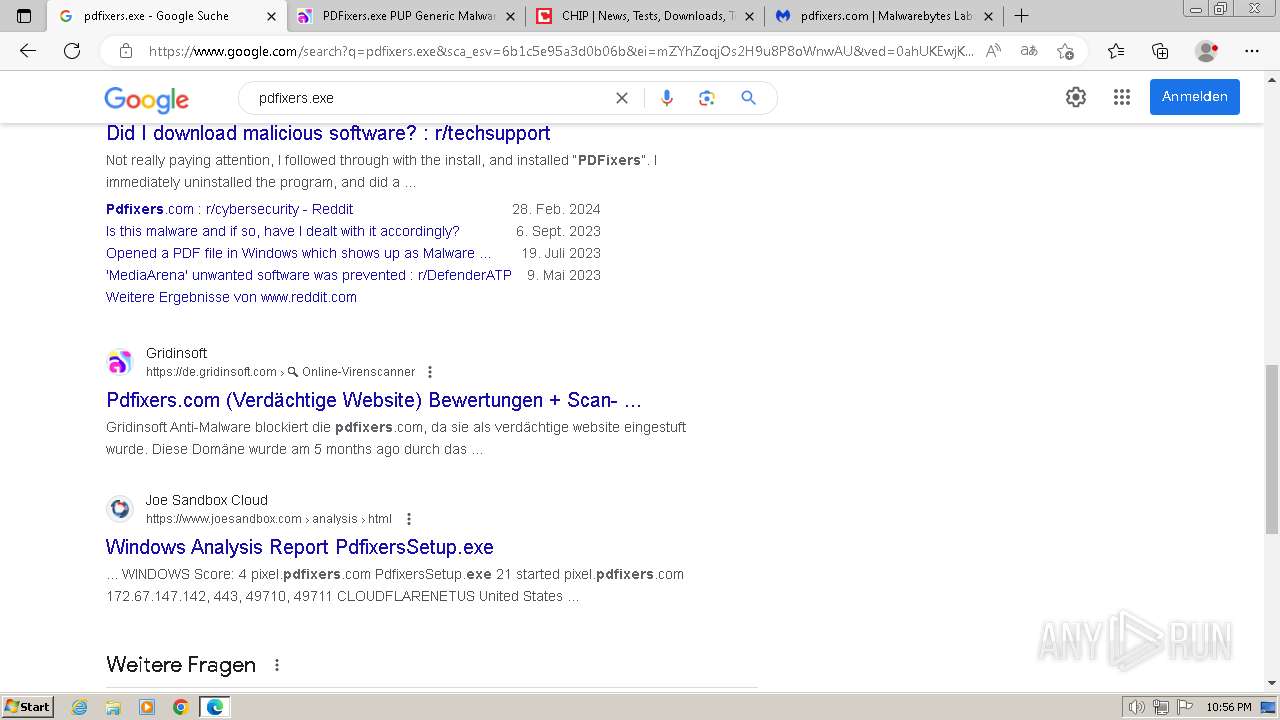Open more options for Joe Sandbox result
Viewport: 1280px width, 720px height.
[408, 519]
